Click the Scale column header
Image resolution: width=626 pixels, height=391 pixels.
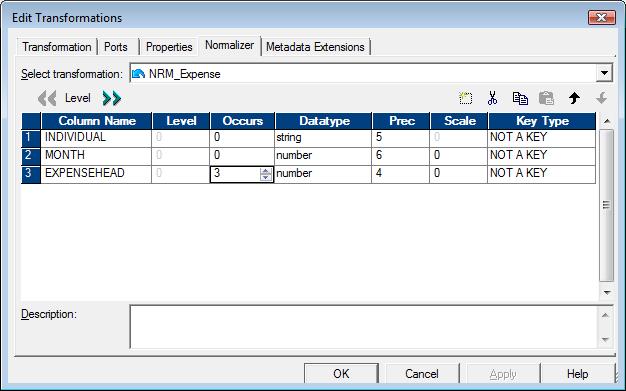click(459, 121)
